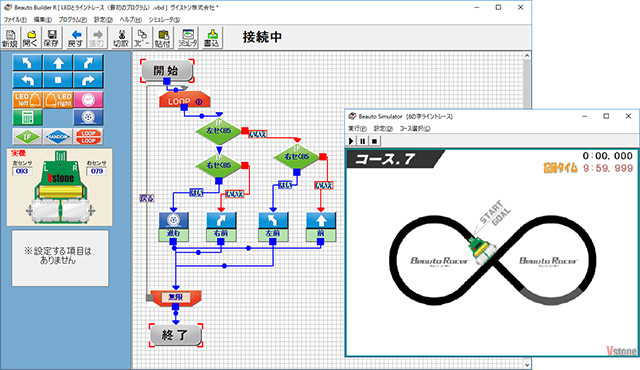This screenshot has height=370, width=640.
Task: Stop the simulator with stop button
Action: pyautogui.click(x=374, y=141)
